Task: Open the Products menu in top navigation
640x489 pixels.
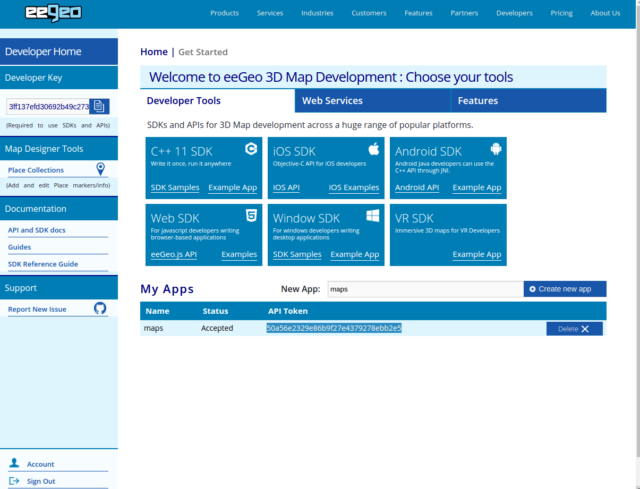Action: pos(224,13)
